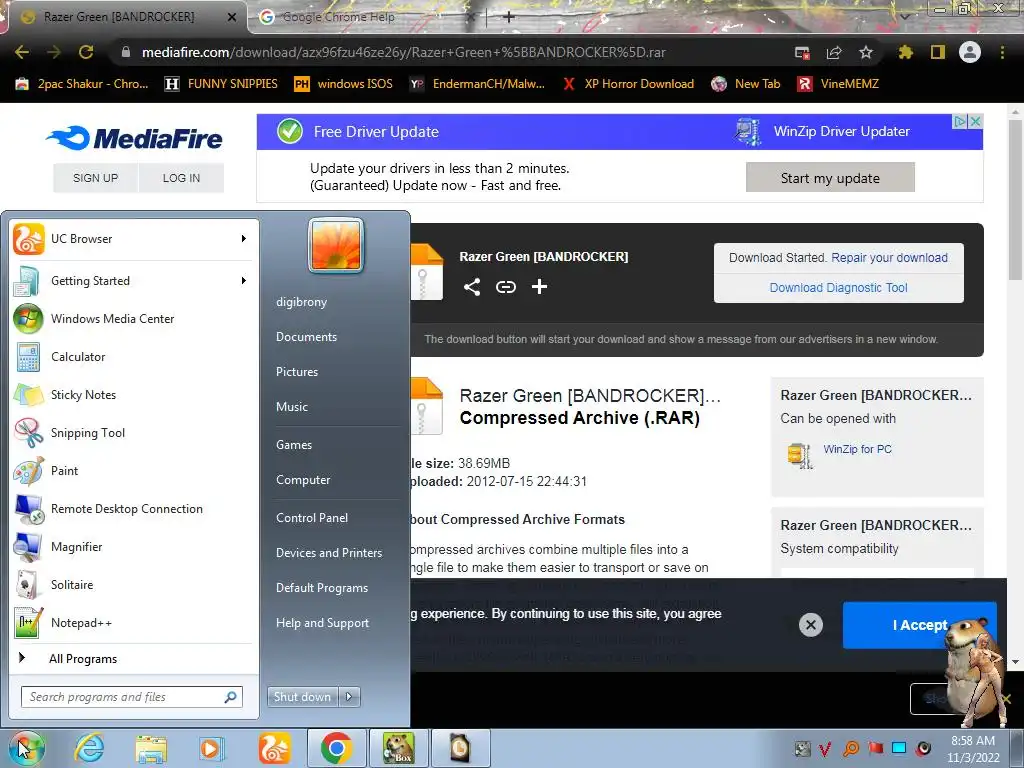Open Documents from Start menu
This screenshot has height=768, width=1024.
(306, 337)
